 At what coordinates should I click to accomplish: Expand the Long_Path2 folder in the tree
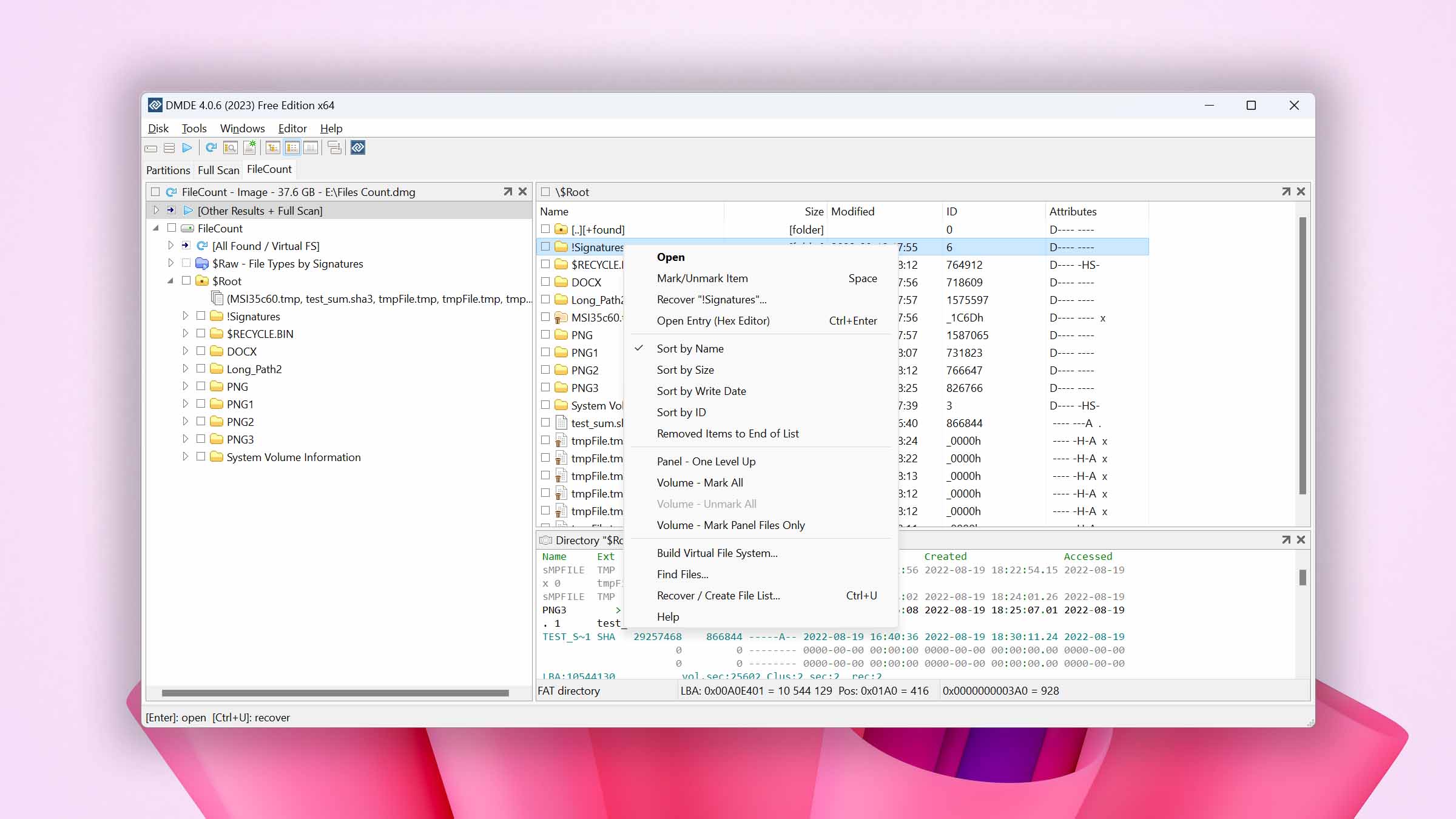click(x=186, y=369)
